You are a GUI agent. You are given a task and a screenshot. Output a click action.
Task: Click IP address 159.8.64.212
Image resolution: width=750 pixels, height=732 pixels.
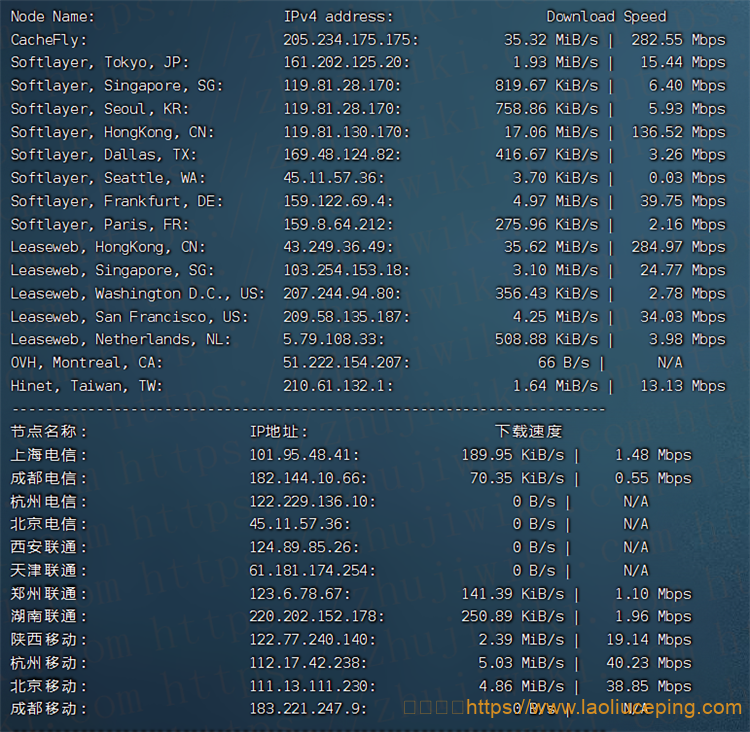coord(338,224)
